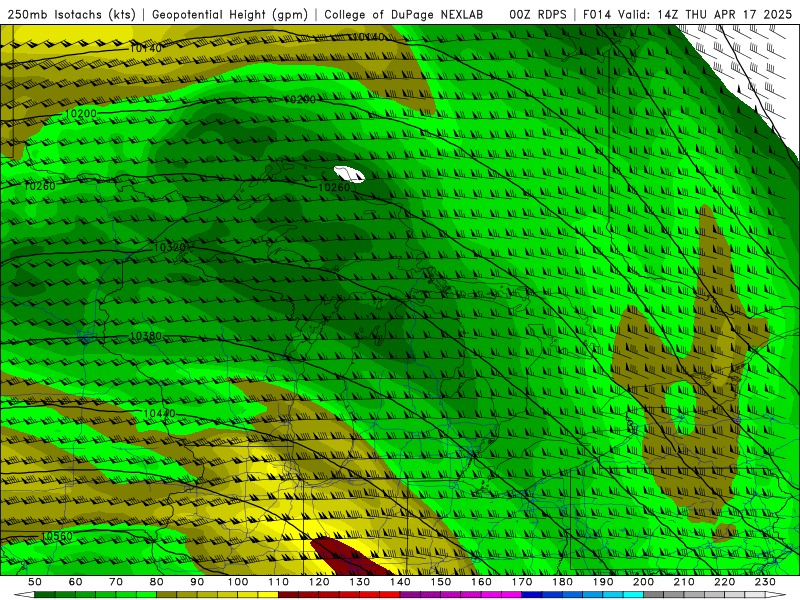
Task: Click the 100 value on the color scale
Action: click(x=238, y=582)
